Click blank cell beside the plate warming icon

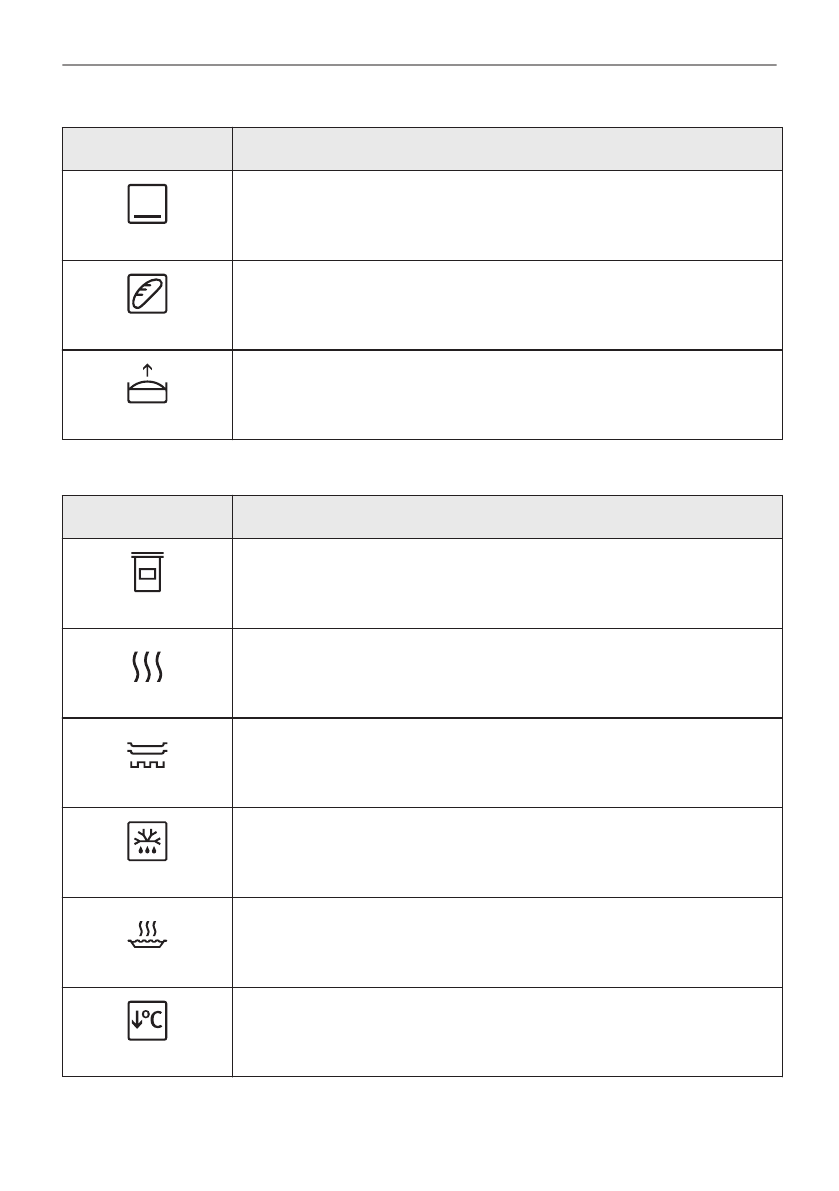tap(507, 763)
